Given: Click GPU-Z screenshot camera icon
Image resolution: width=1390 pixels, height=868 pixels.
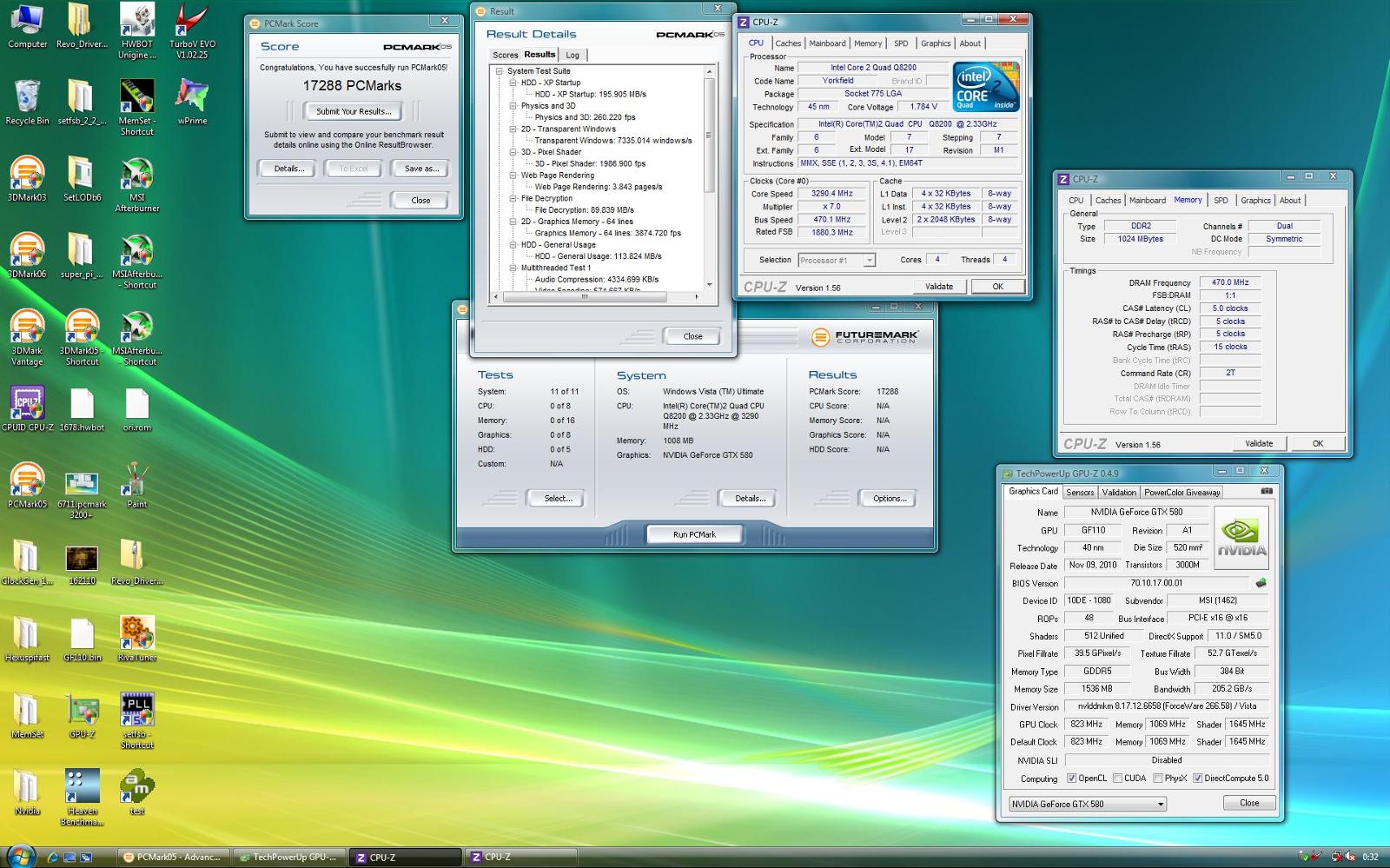Looking at the screenshot, I should pyautogui.click(x=1267, y=491).
